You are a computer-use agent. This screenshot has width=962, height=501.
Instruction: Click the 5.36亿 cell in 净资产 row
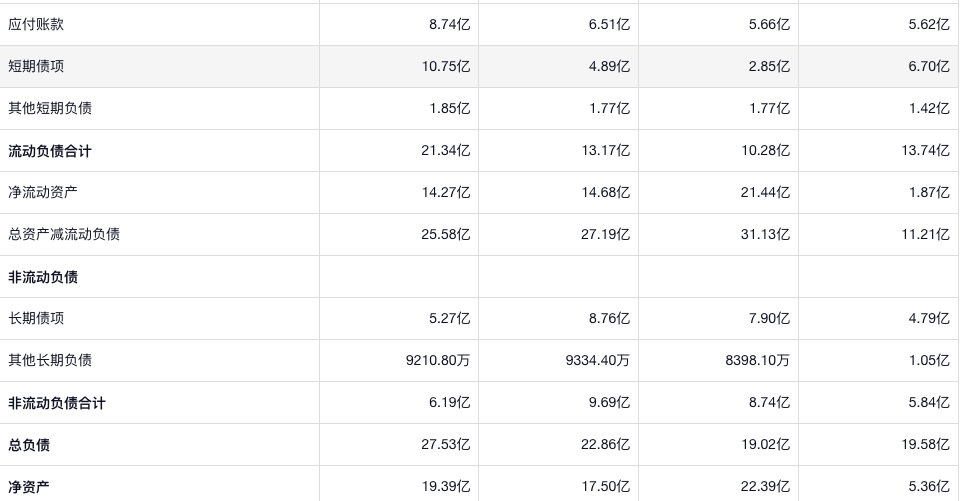point(929,487)
